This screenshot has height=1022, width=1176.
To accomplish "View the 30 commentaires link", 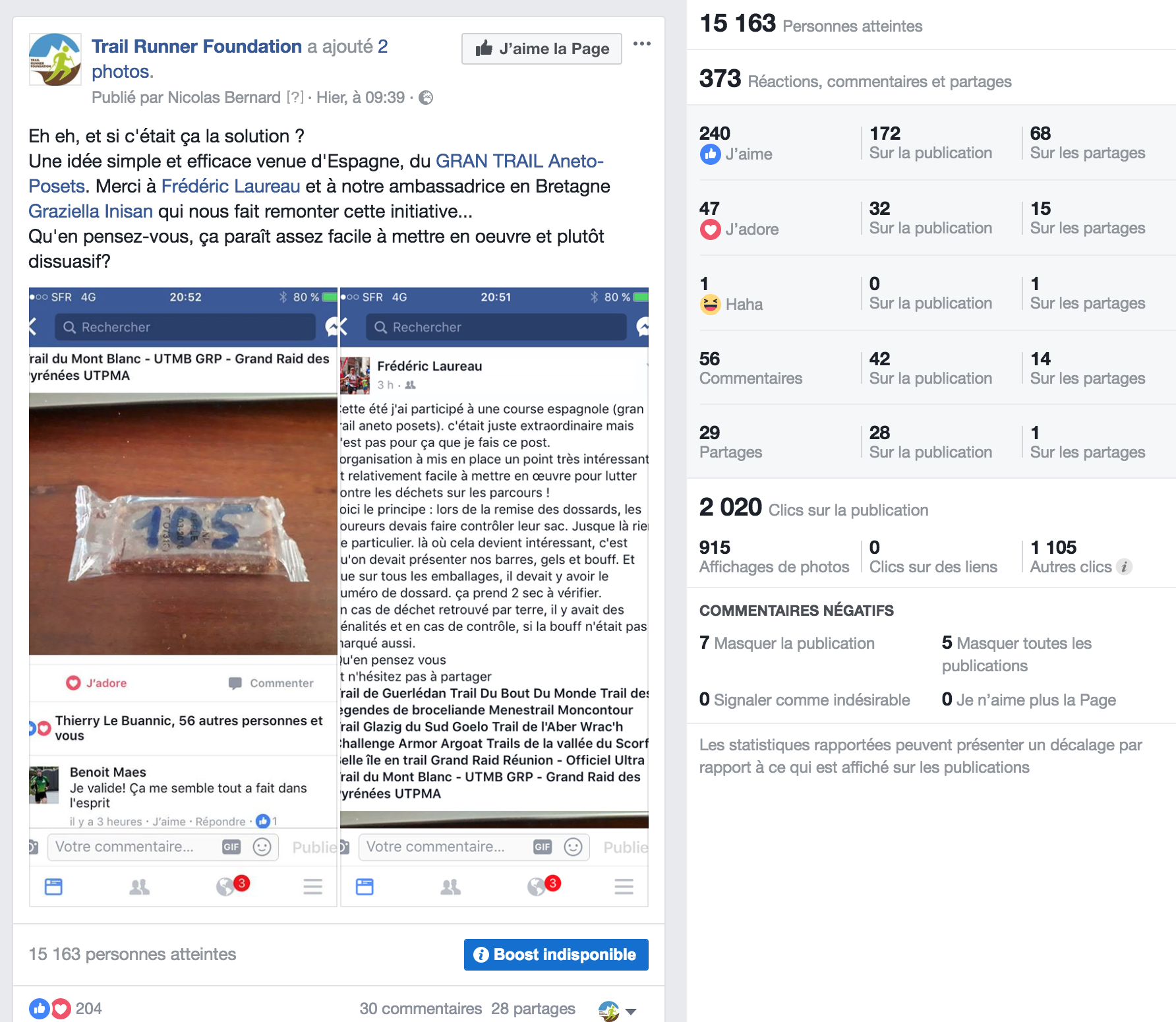I will click(x=421, y=1009).
